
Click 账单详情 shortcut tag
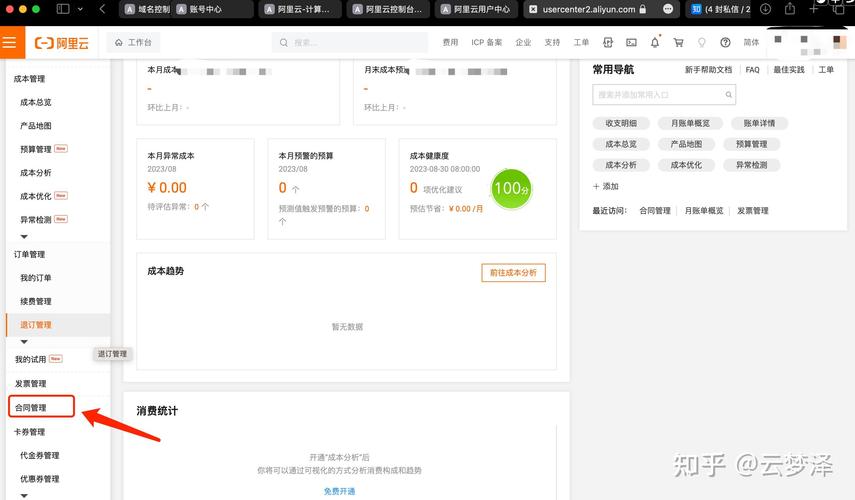[759, 123]
